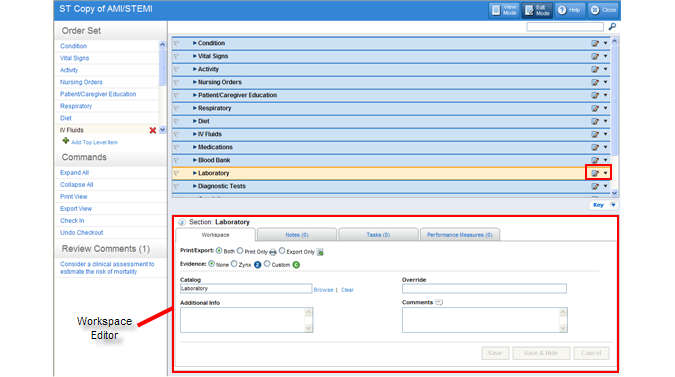Click the Cancel button
The width and height of the screenshot is (675, 377).
pyautogui.click(x=591, y=353)
